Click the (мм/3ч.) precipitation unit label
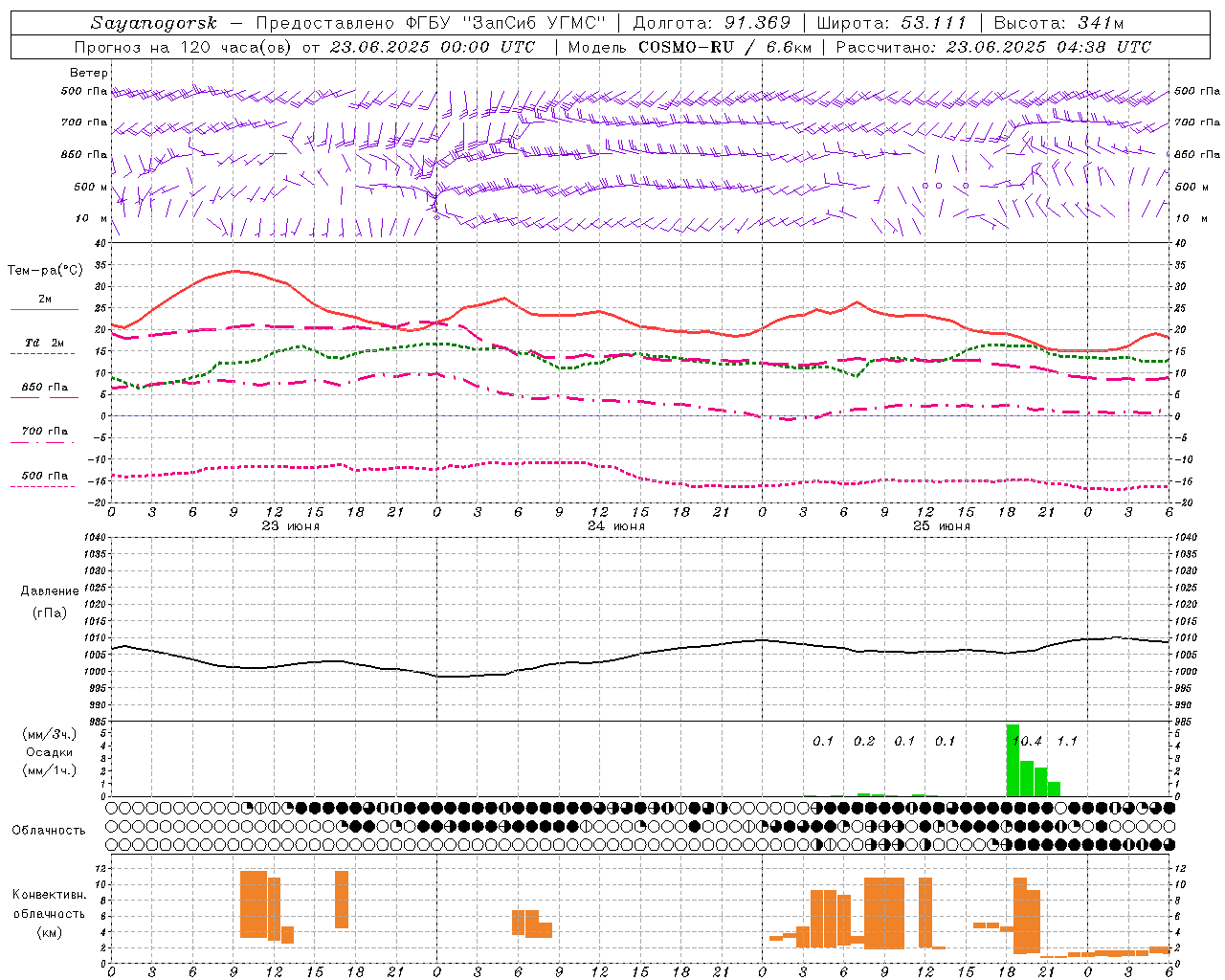 pos(50,735)
